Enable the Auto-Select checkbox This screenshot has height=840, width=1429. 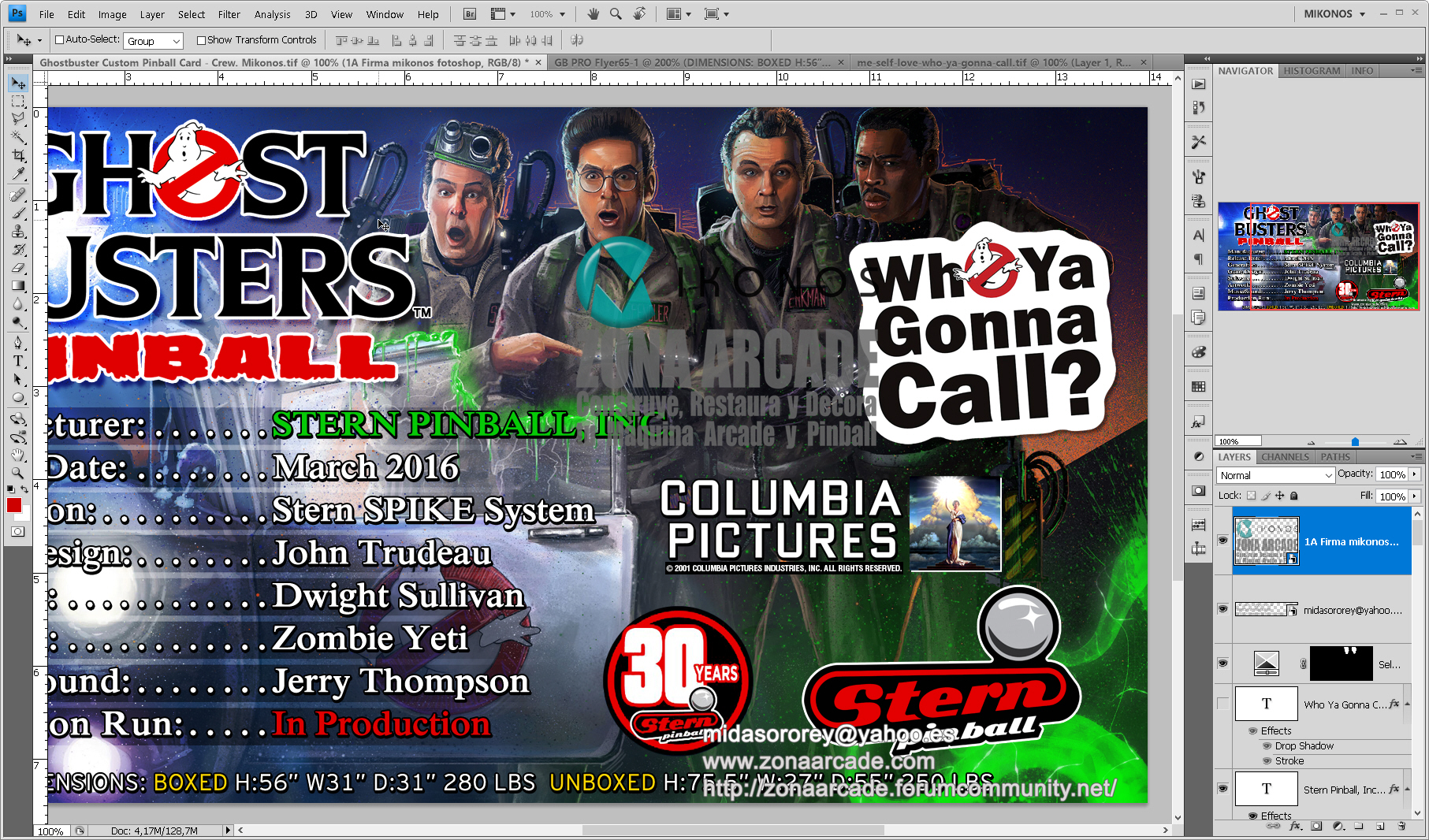click(59, 39)
